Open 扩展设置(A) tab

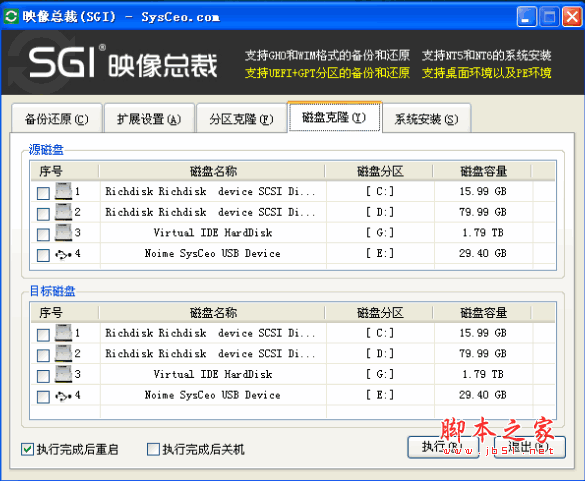point(149,119)
